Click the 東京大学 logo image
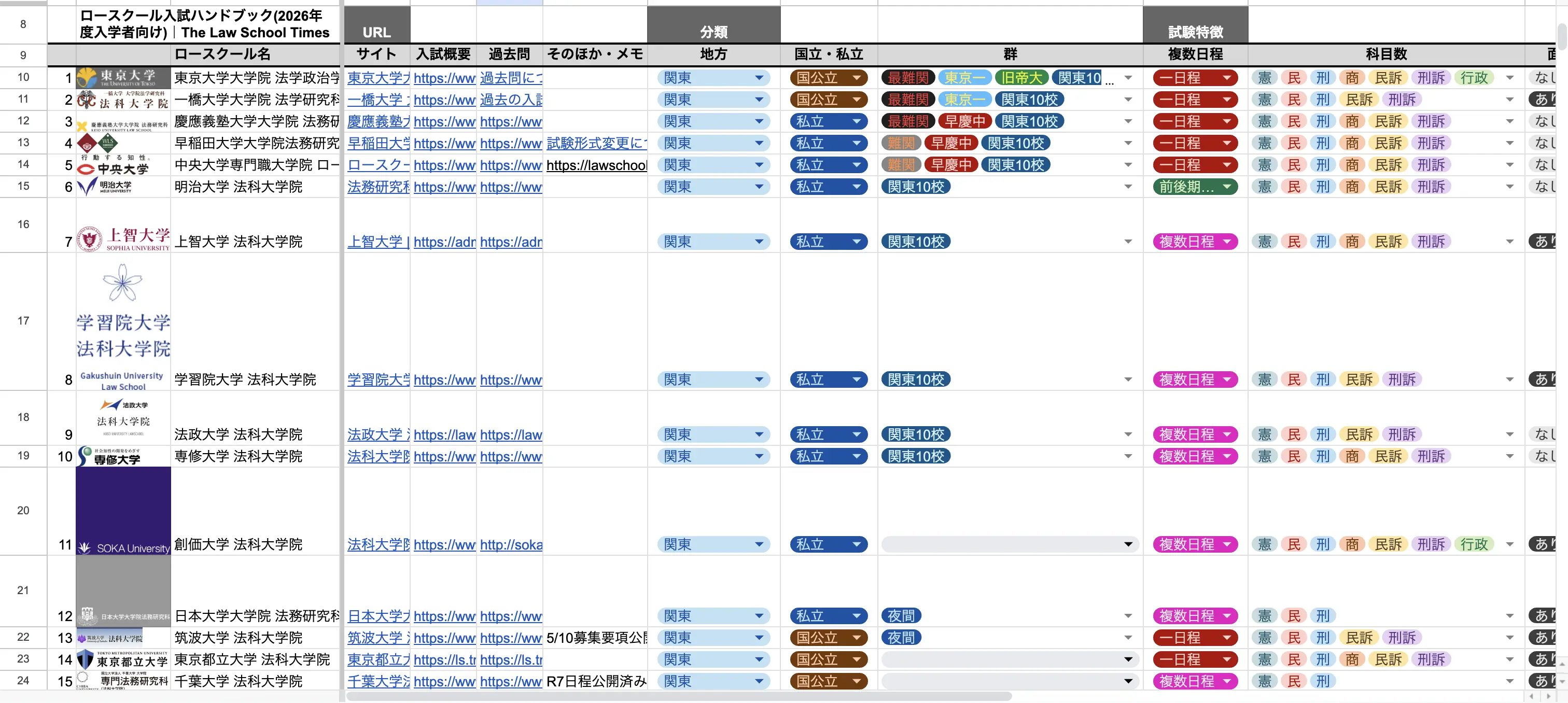 coord(123,77)
